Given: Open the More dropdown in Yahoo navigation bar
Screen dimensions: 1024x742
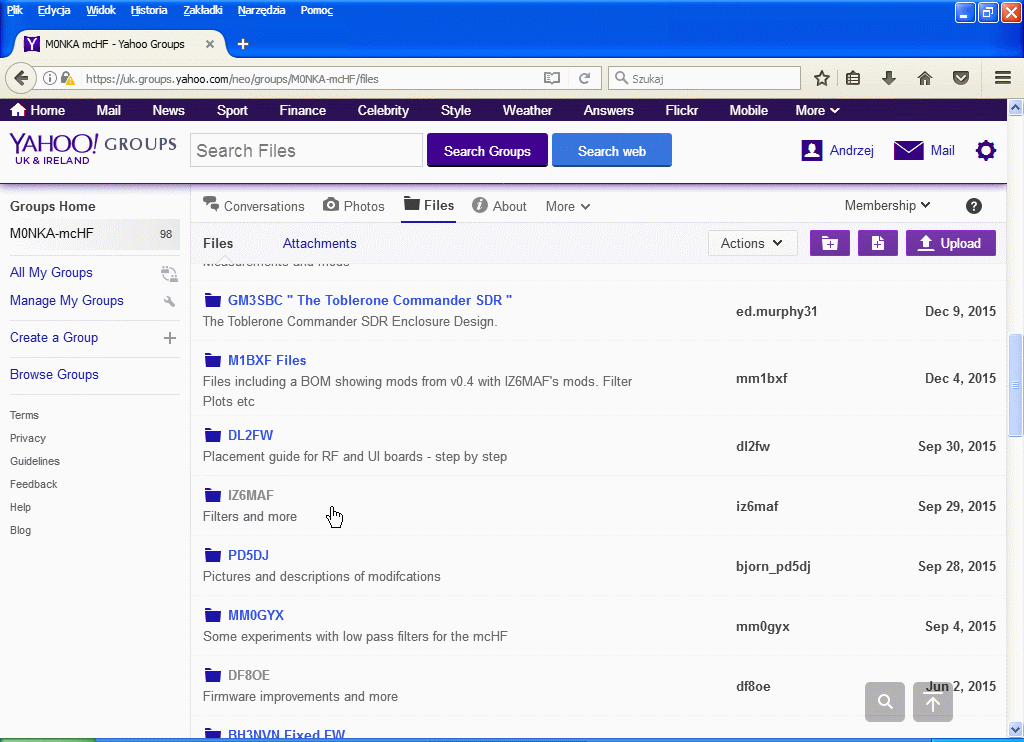Looking at the screenshot, I should 817,111.
